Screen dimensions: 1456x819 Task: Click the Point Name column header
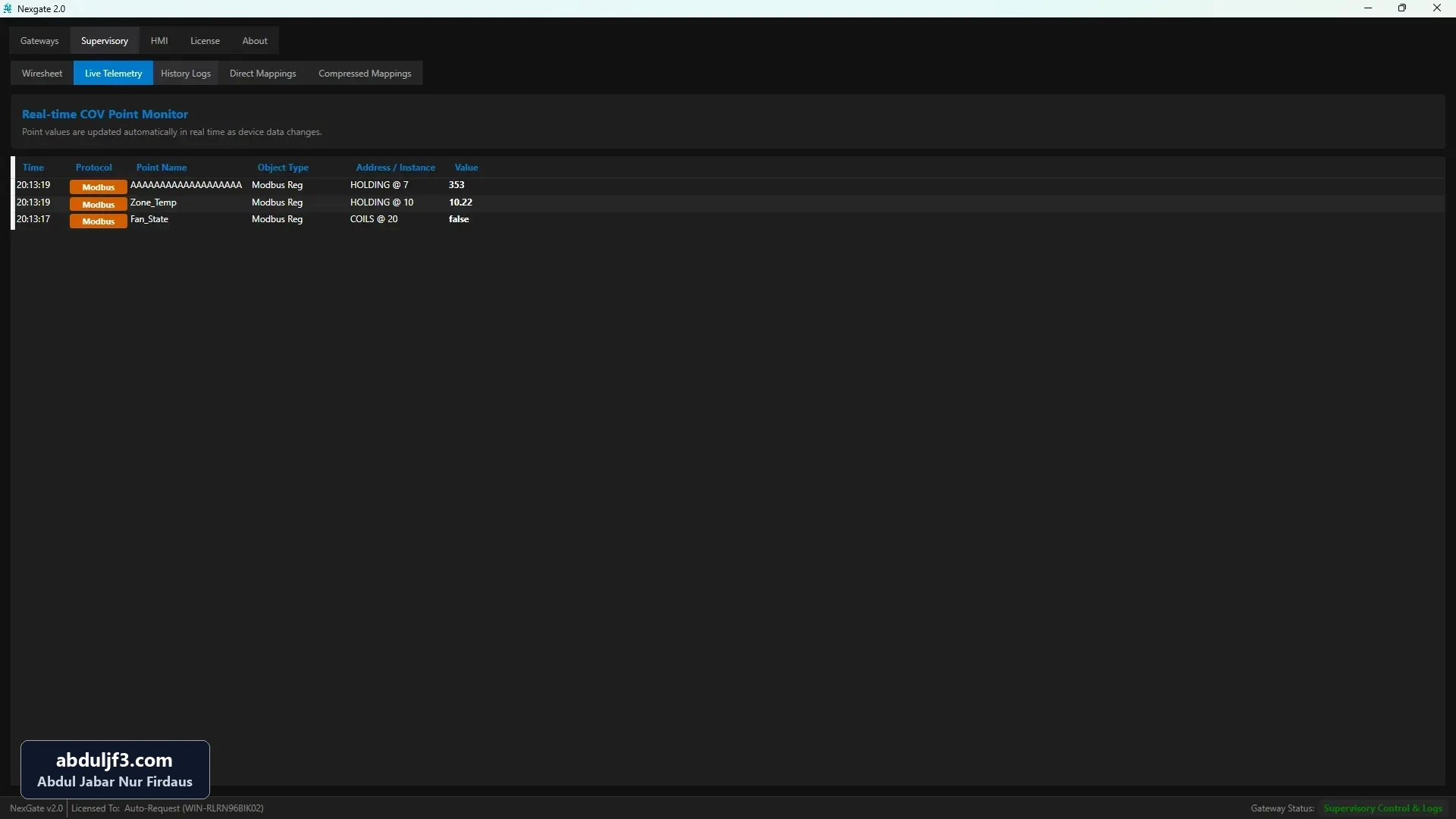click(162, 168)
